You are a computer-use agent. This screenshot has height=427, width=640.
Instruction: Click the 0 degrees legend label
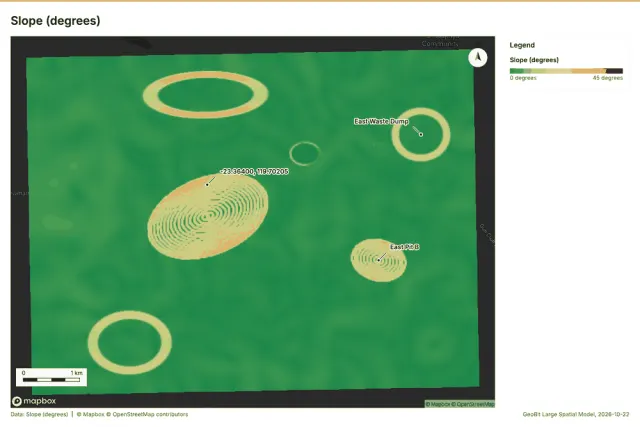coord(523,78)
